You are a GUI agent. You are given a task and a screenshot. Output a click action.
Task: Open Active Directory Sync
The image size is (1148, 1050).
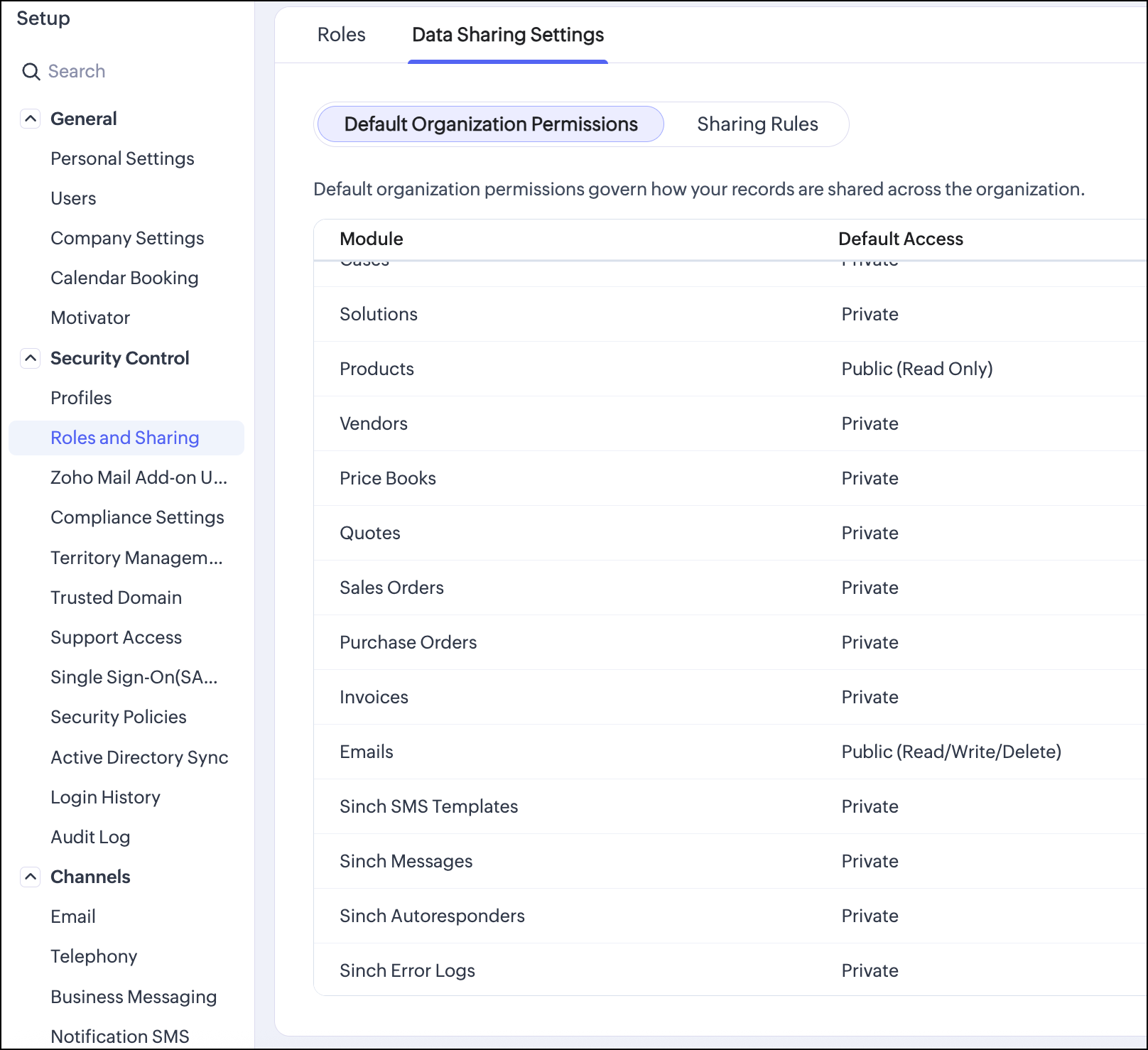[139, 757]
